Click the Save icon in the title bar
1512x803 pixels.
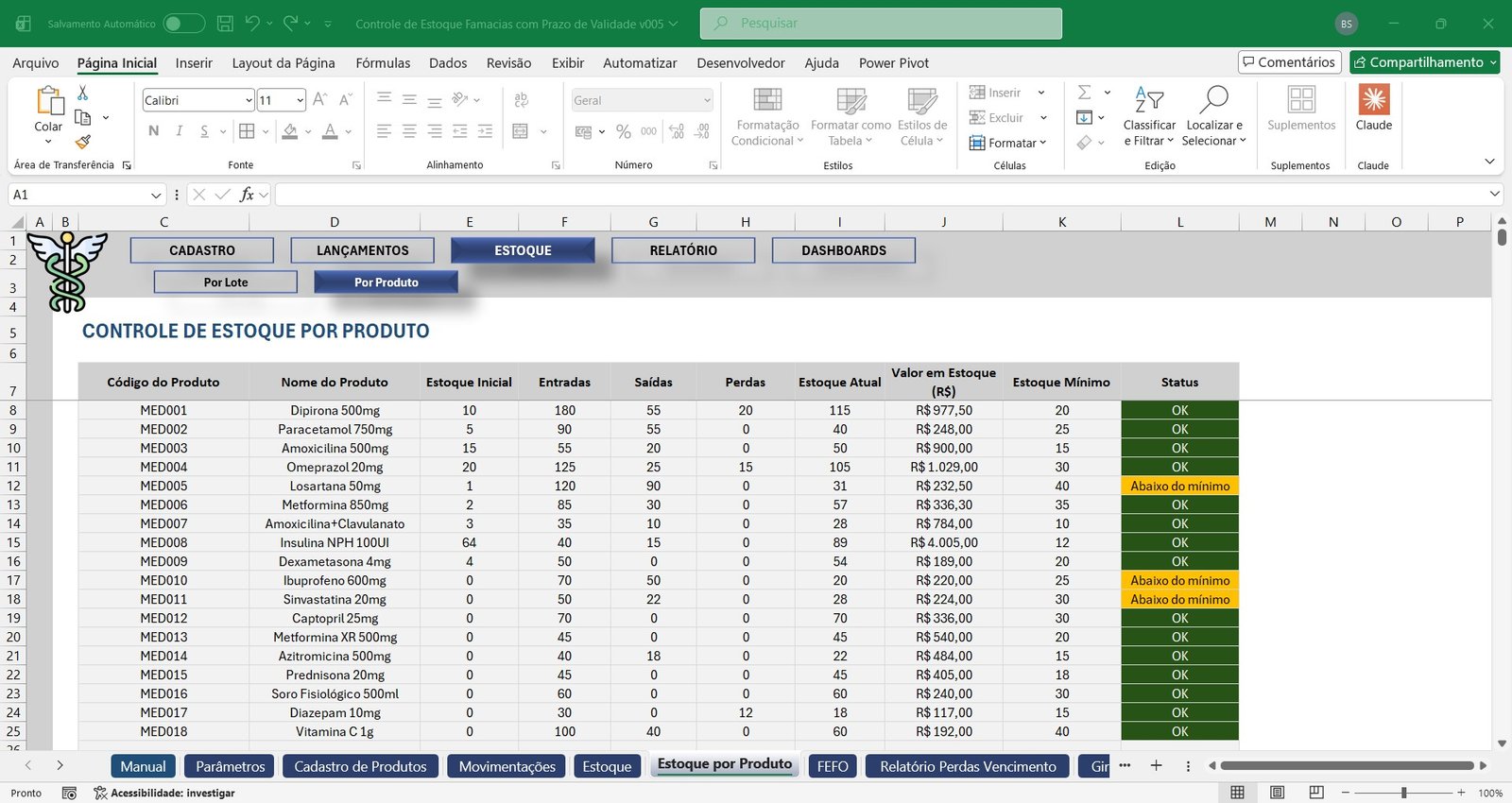225,24
